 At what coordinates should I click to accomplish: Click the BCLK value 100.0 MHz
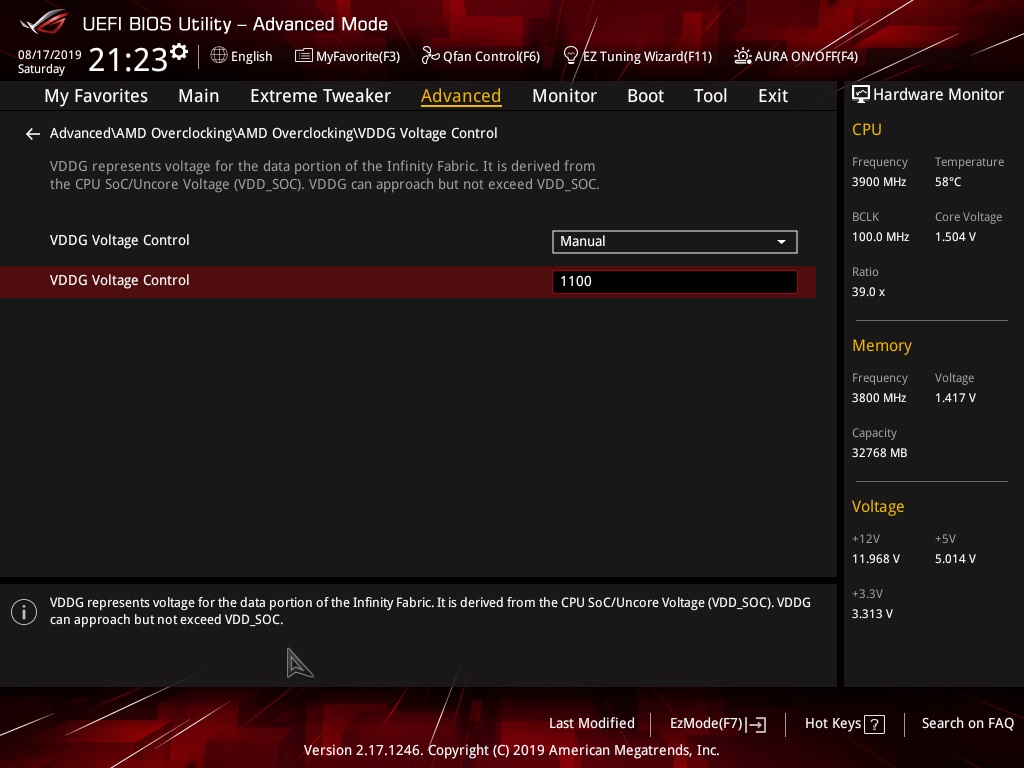[x=880, y=237]
